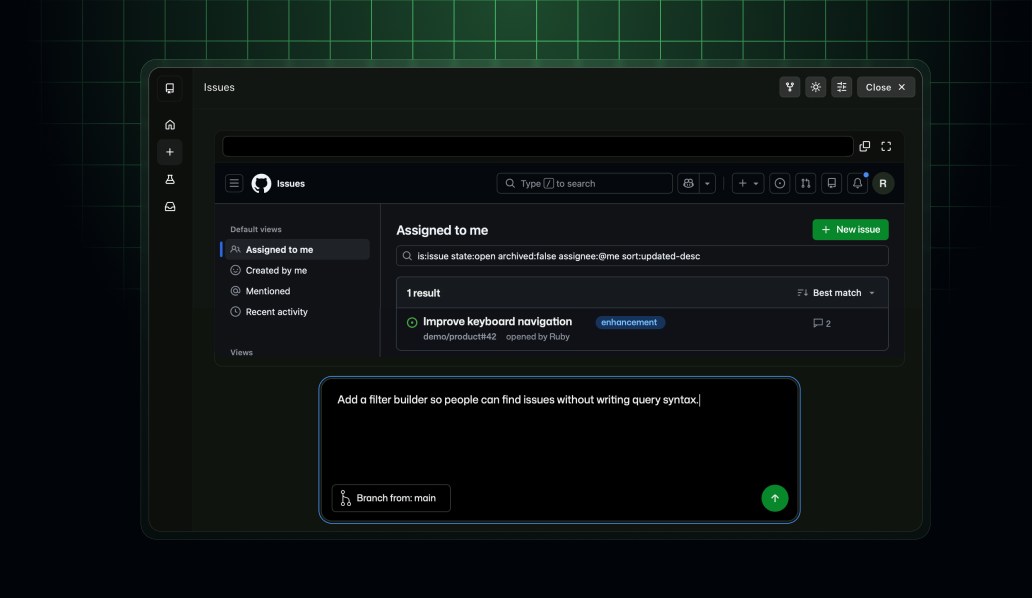Click the green 'New issue' button
The image size is (1032, 598).
(x=850, y=230)
